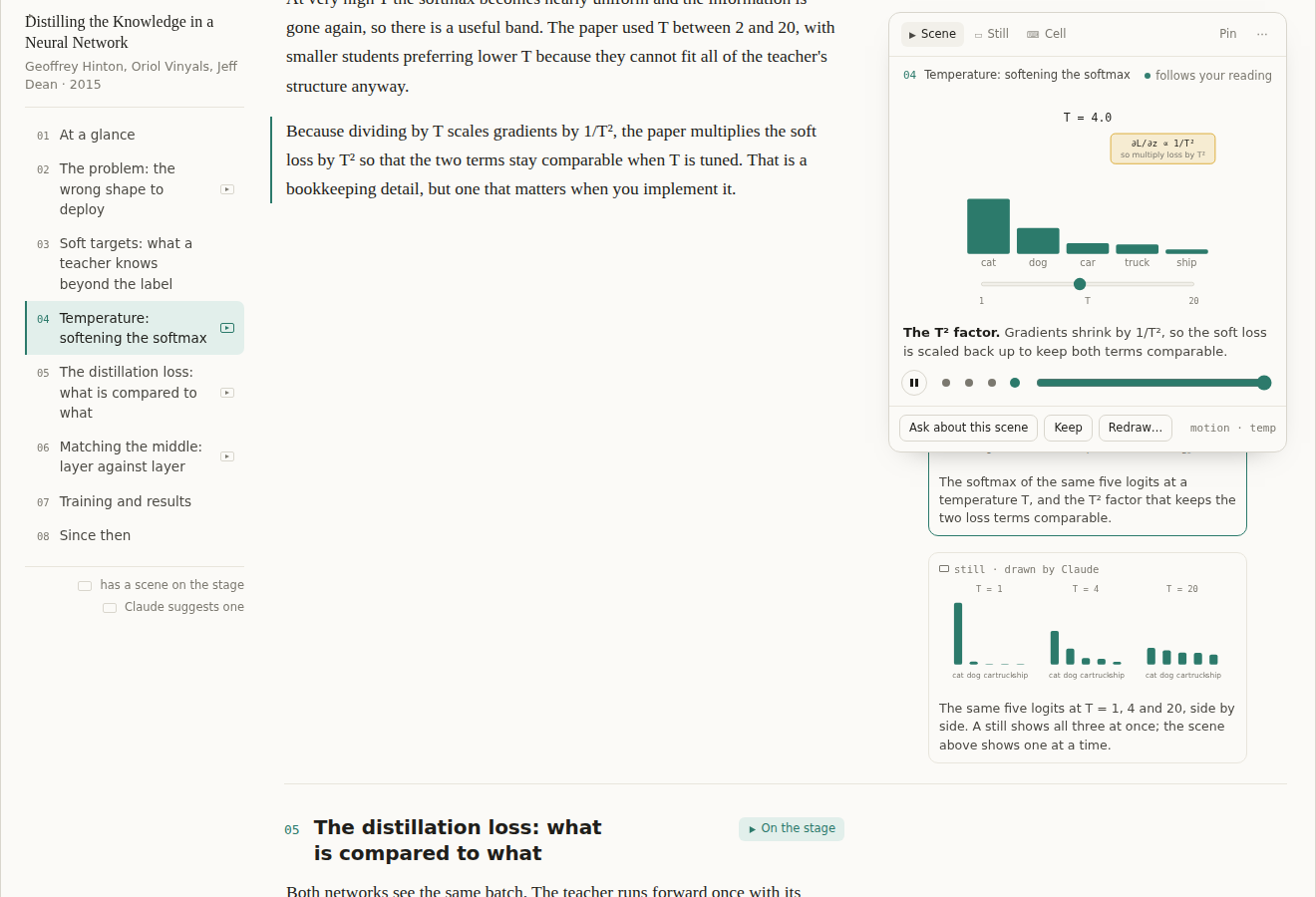The image size is (1316, 897).
Task: Select 'Temperature: softening the softmax' outline item
Action: 135,328
